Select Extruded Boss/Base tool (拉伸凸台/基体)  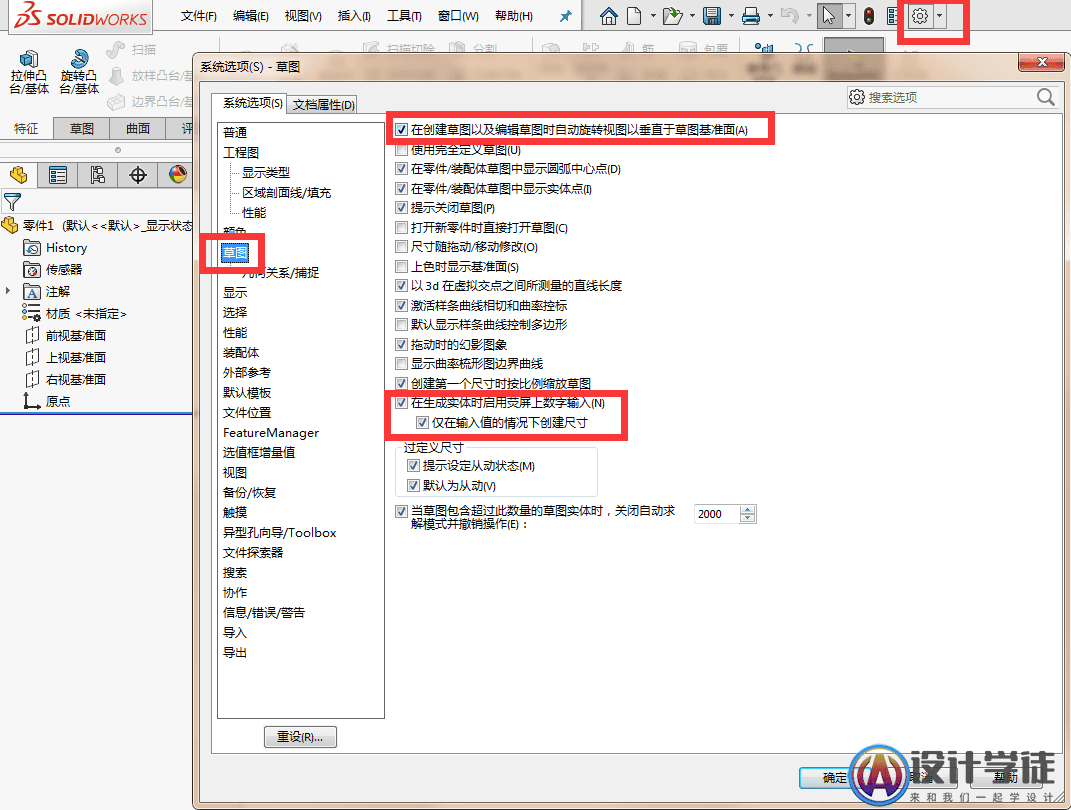tap(29, 72)
